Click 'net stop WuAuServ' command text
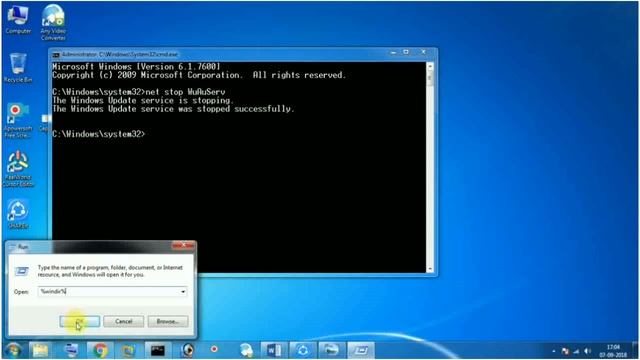This screenshot has height=360, width=640. pos(185,92)
